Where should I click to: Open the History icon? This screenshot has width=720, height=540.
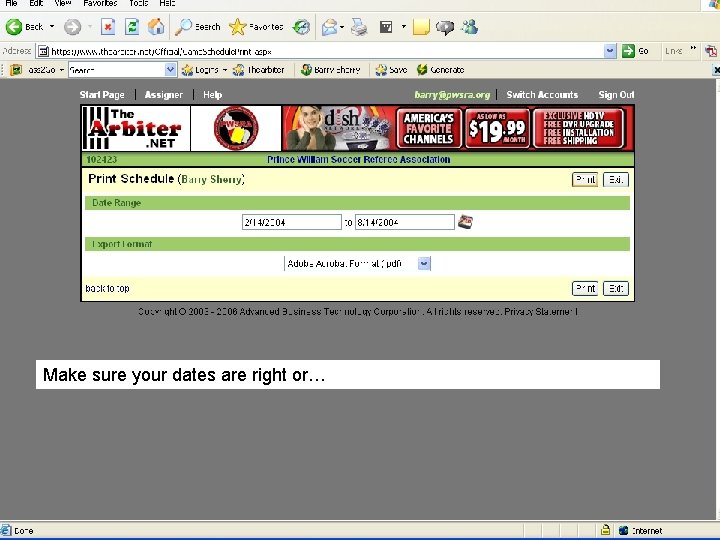[301, 27]
